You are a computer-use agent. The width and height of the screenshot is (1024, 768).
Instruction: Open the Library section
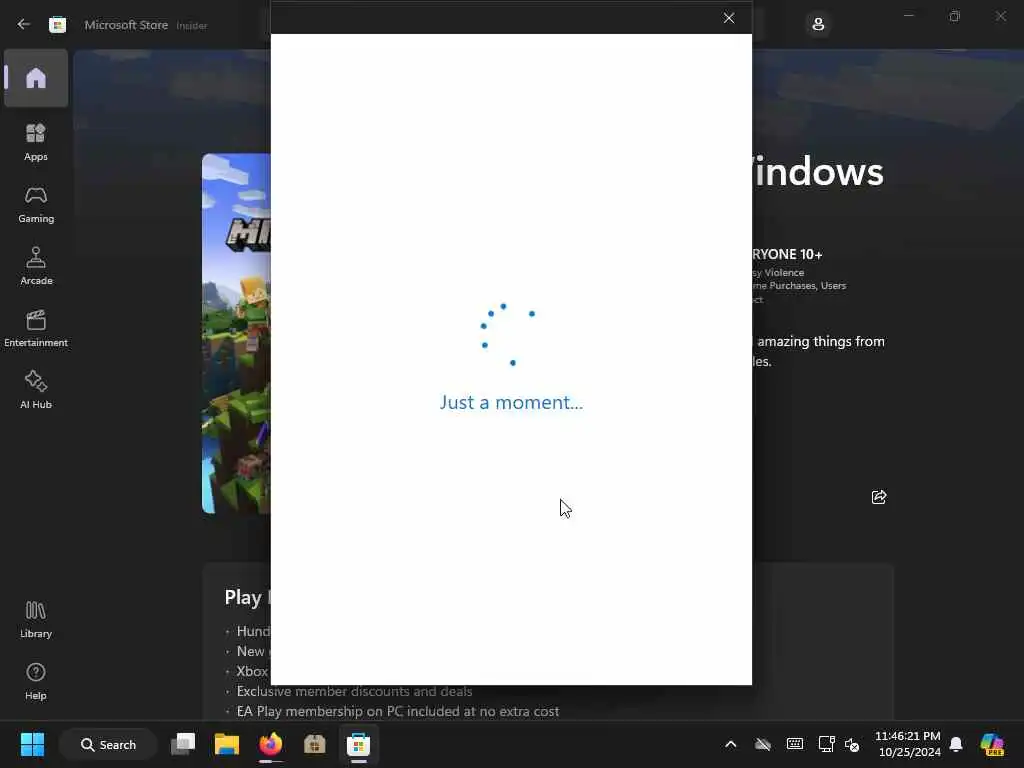pos(36,619)
